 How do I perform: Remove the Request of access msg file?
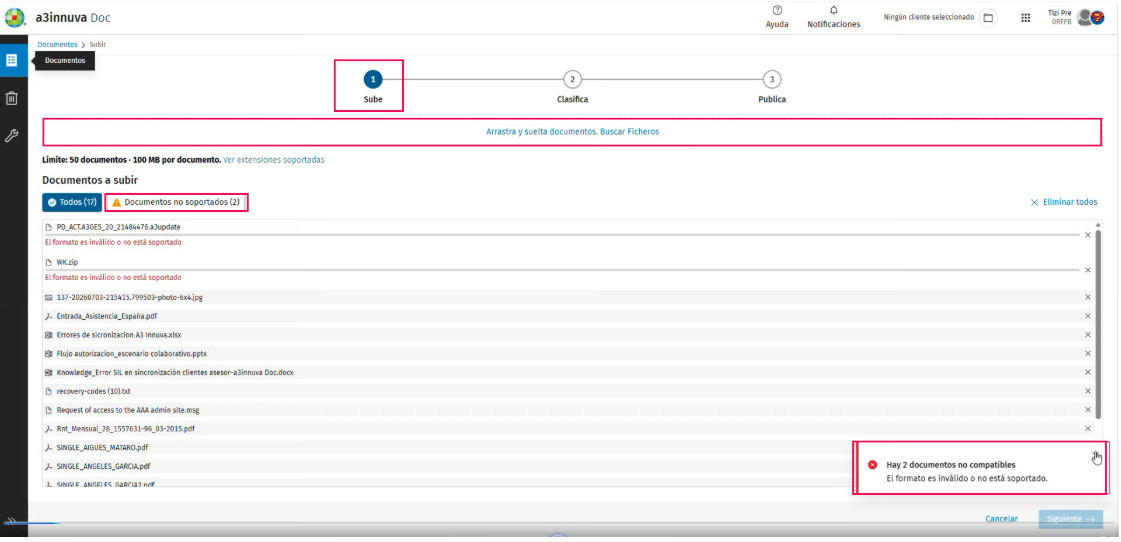coord(1087,410)
